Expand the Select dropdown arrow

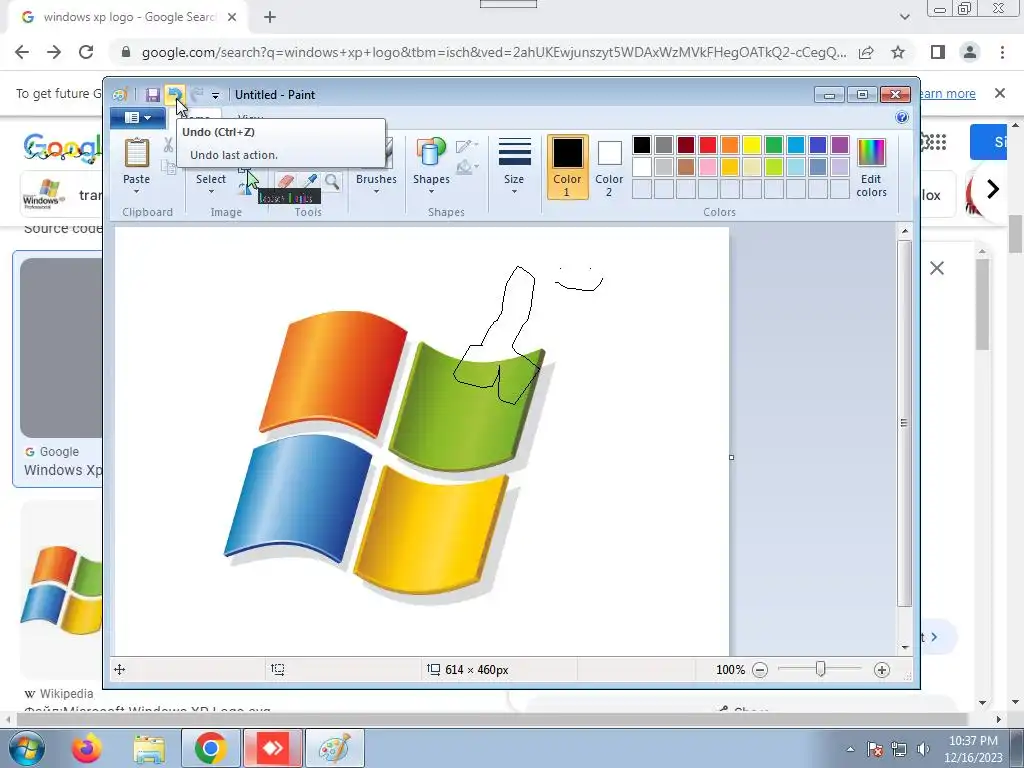coord(211,191)
